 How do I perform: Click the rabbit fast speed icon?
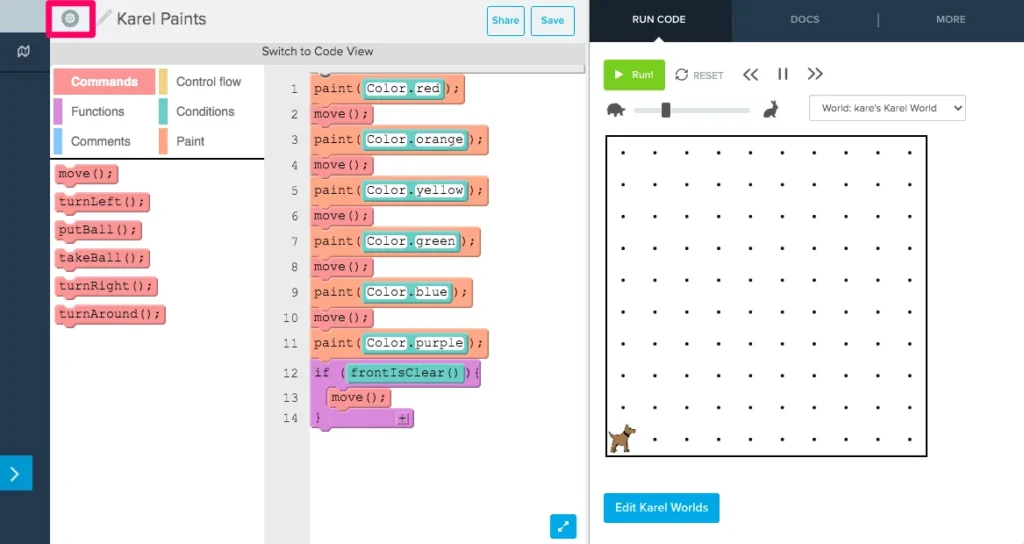(x=771, y=110)
